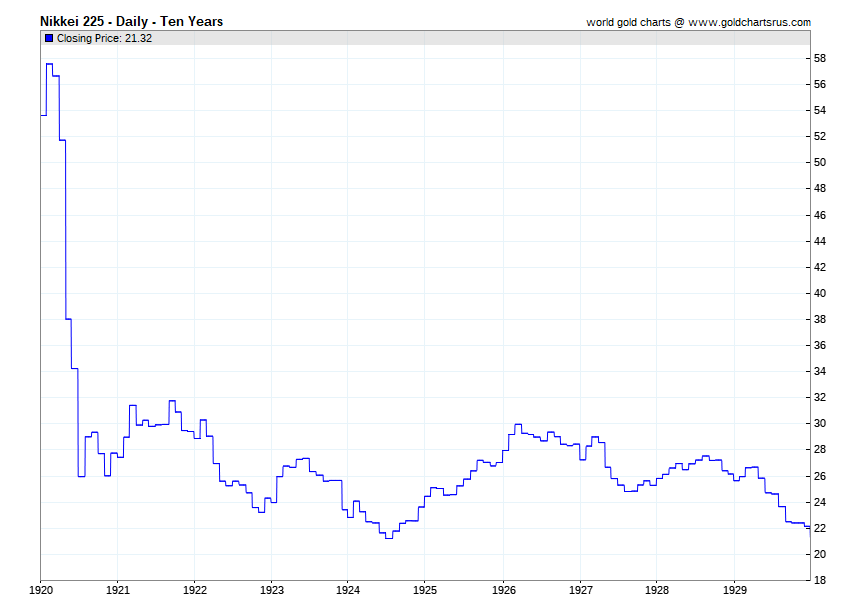Click the 52 value on the y-axis
The width and height of the screenshot is (850, 616).
coord(820,136)
